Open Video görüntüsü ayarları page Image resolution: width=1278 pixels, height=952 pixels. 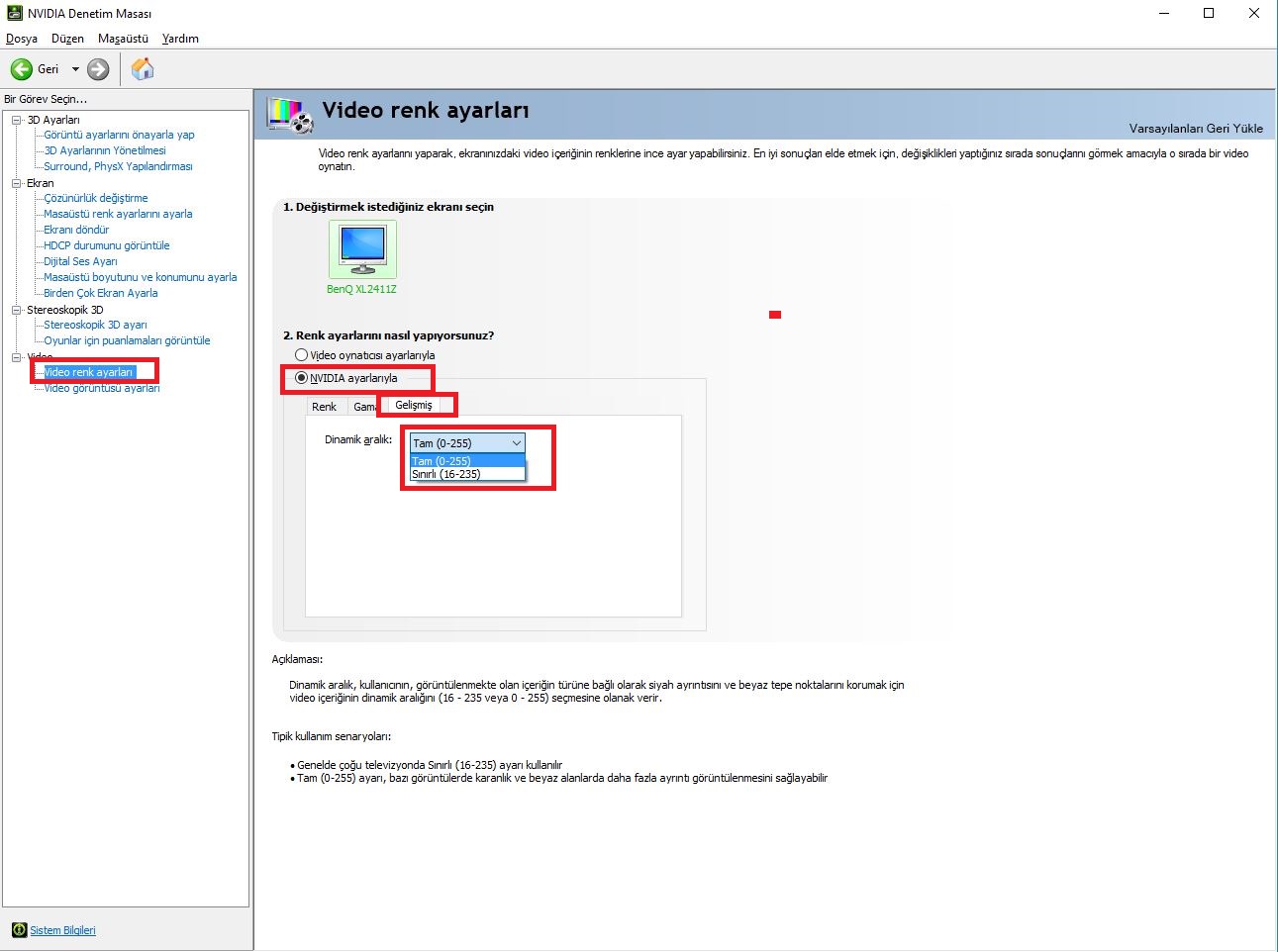102,388
